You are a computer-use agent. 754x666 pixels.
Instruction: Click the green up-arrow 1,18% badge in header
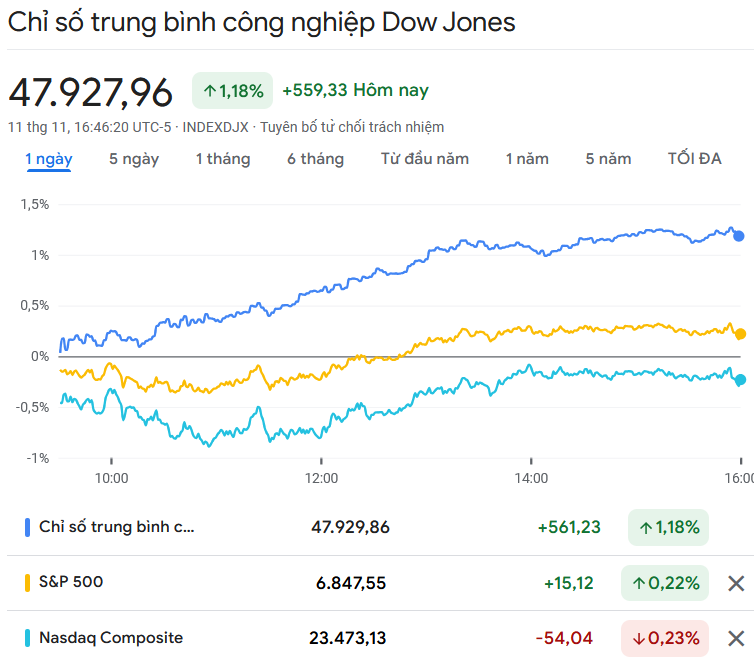pos(232,91)
